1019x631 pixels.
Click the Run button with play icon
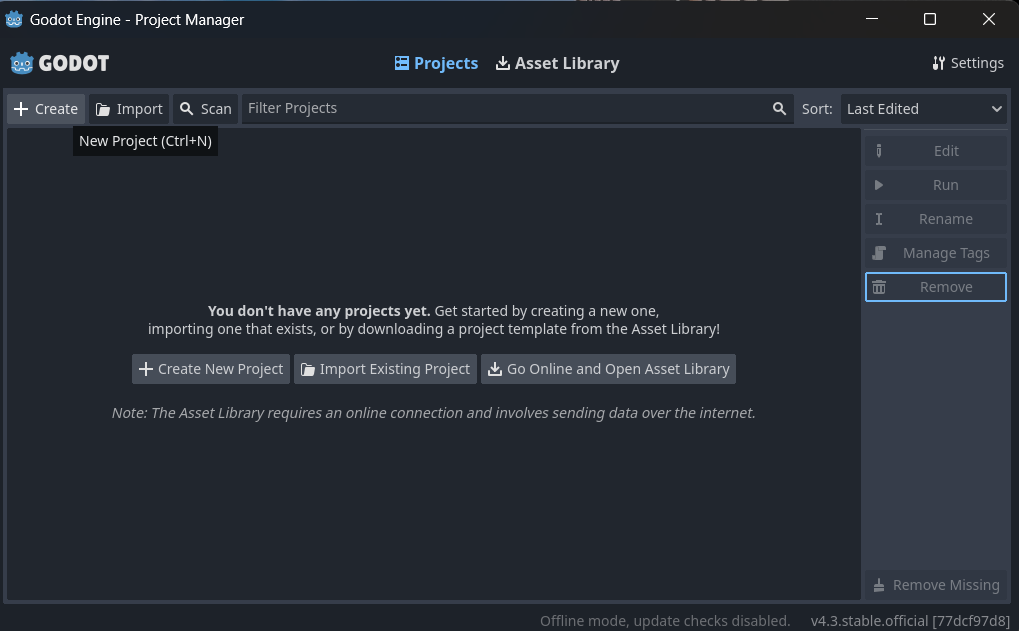(936, 185)
